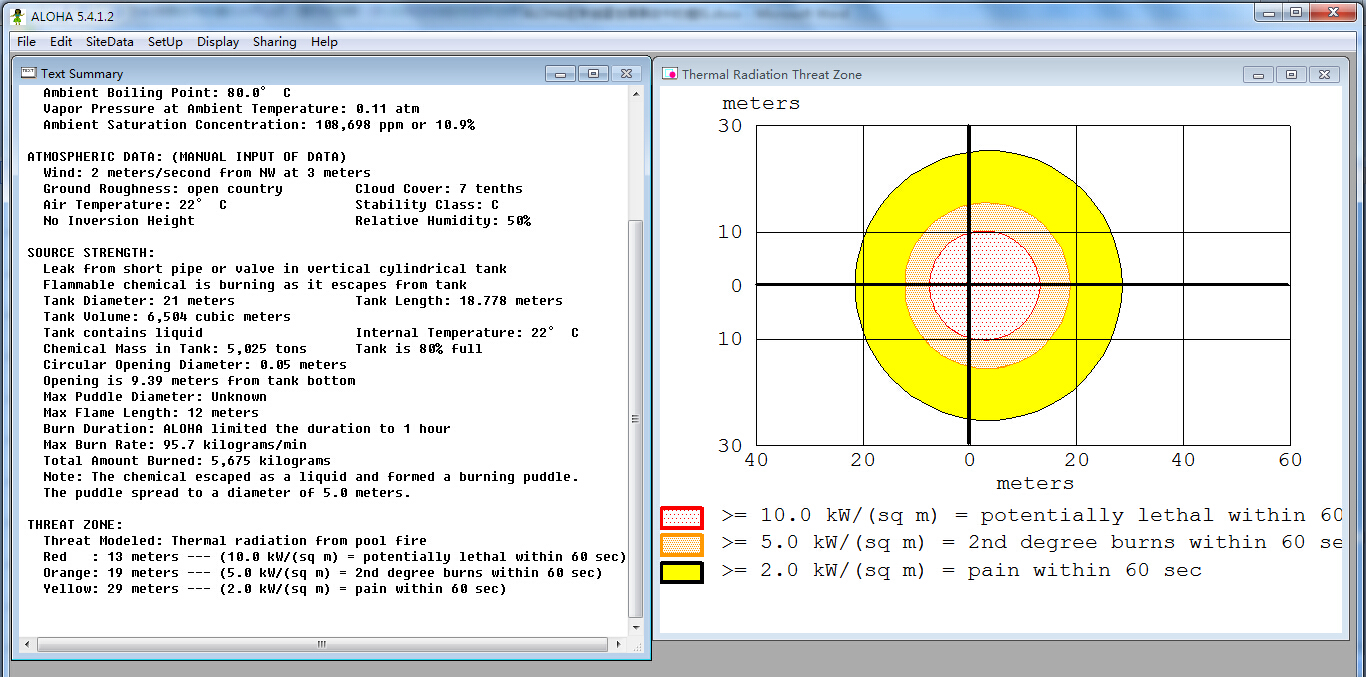Image resolution: width=1366 pixels, height=677 pixels.
Task: Click the orange 5.0 kW legend swatch
Action: tap(682, 544)
